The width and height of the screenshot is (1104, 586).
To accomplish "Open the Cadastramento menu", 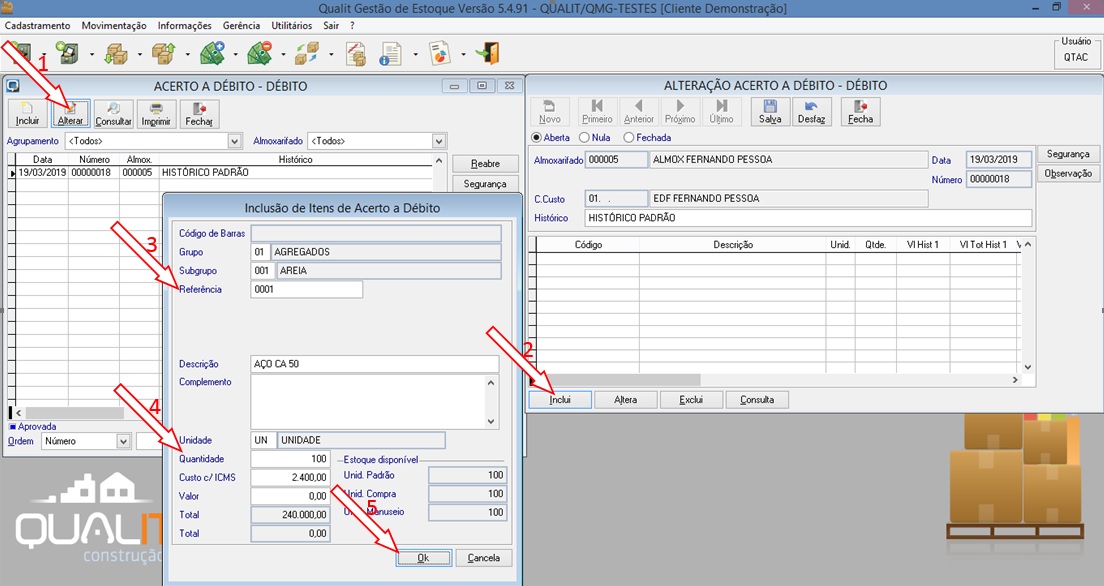I will [x=38, y=25].
